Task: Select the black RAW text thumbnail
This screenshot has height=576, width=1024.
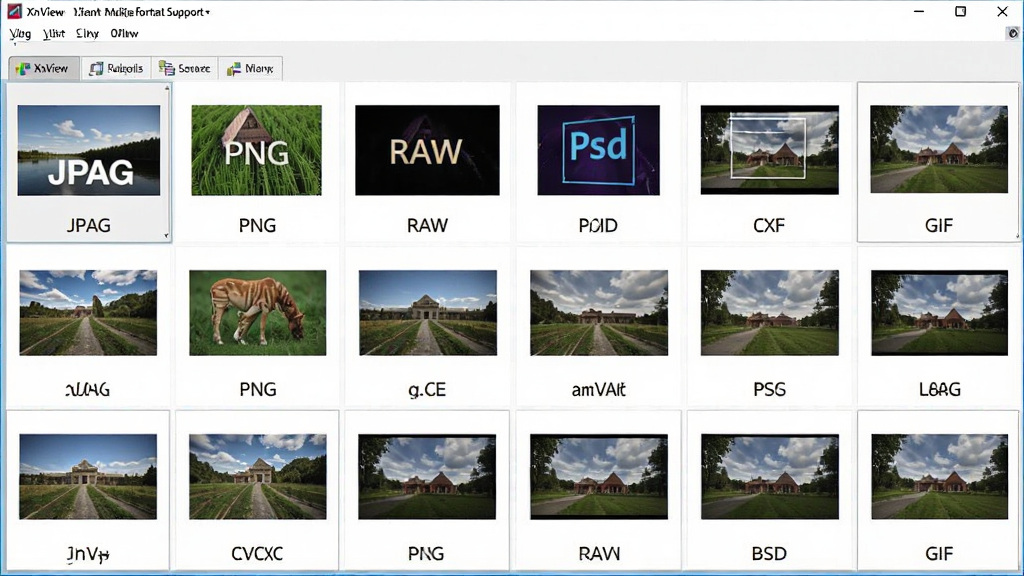Action: click(427, 150)
